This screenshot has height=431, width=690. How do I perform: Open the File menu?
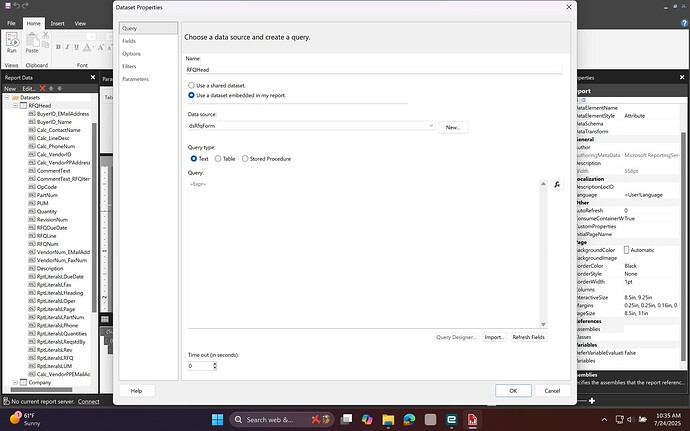point(11,23)
